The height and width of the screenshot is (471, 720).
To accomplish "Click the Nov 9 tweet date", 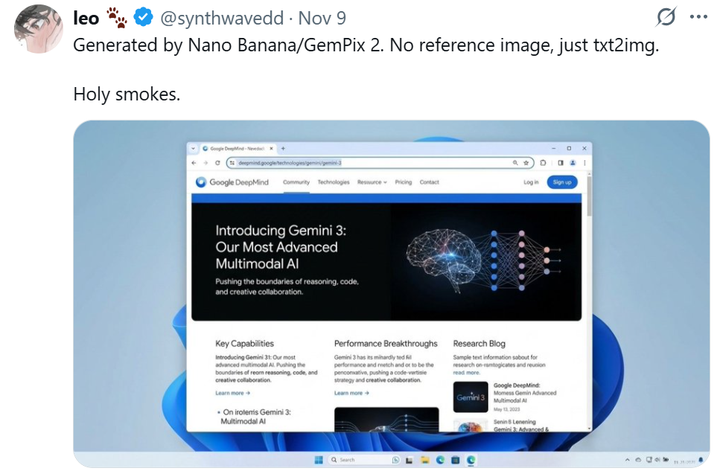I will click(x=322, y=18).
